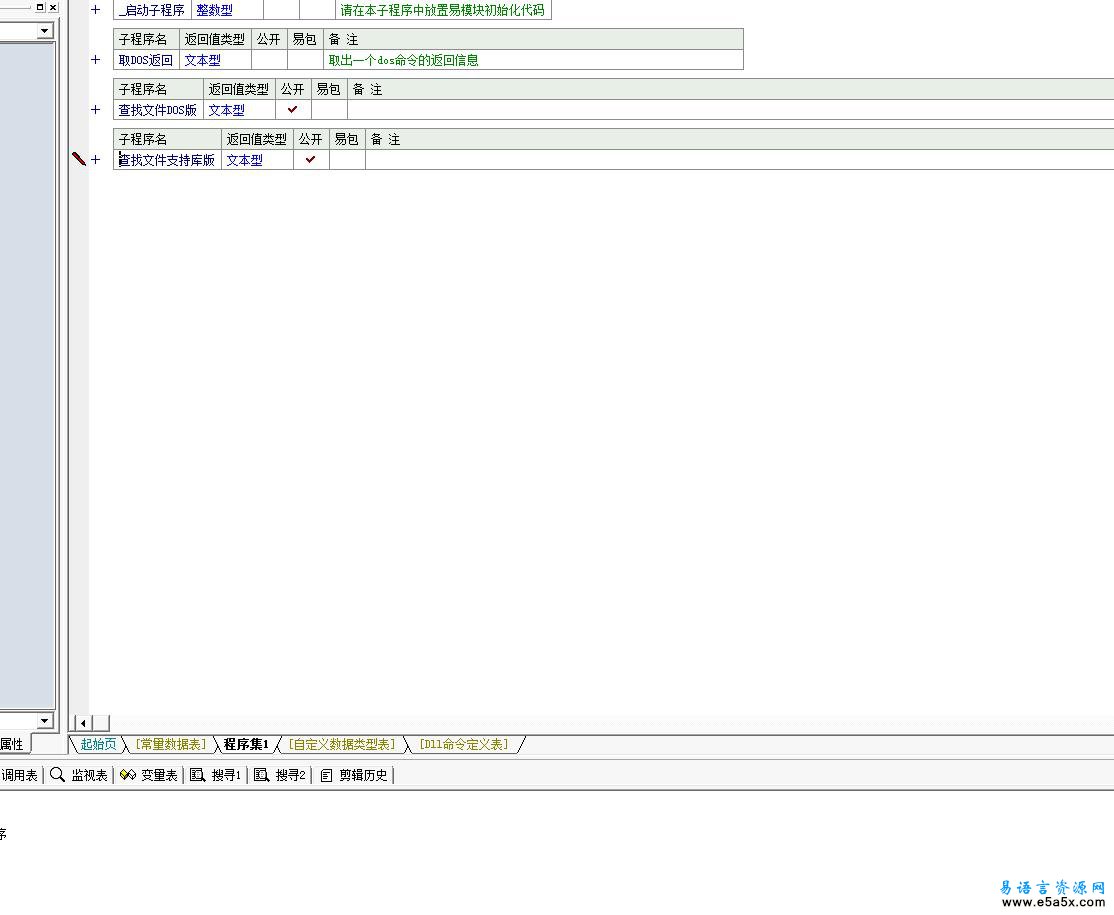Click the 搜寻1 search results icon
The width and height of the screenshot is (1114, 915).
(197, 775)
